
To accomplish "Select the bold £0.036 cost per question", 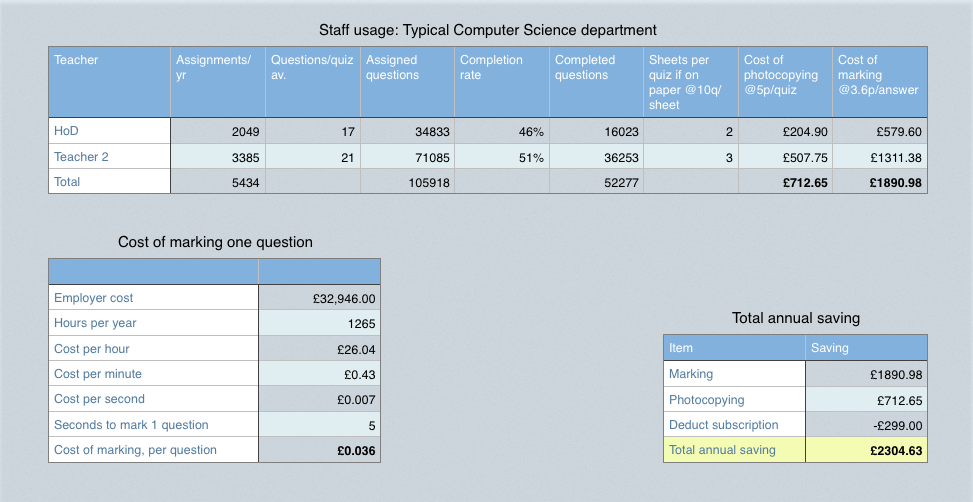I will 320,450.
